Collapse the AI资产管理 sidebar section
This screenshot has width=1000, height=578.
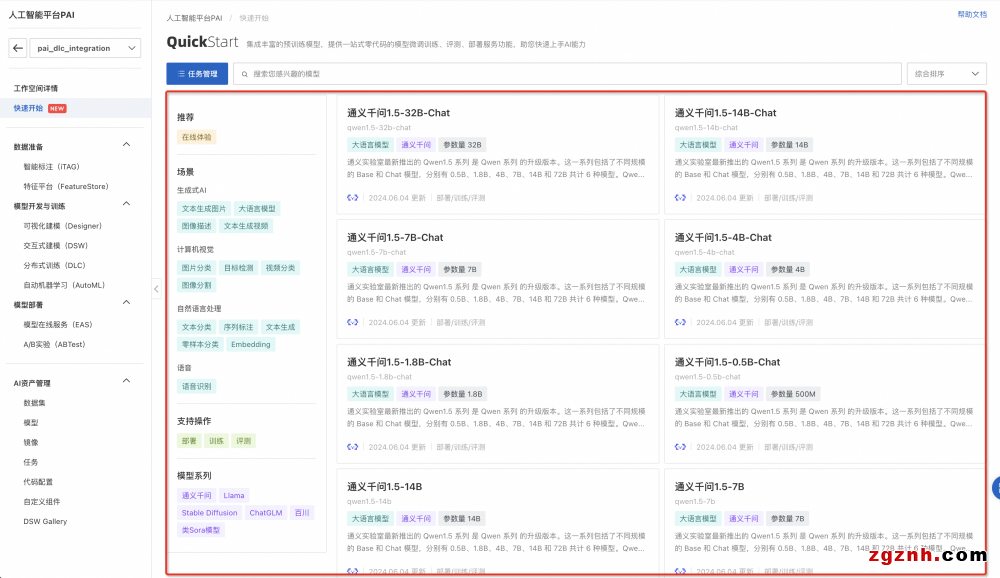coord(126,382)
